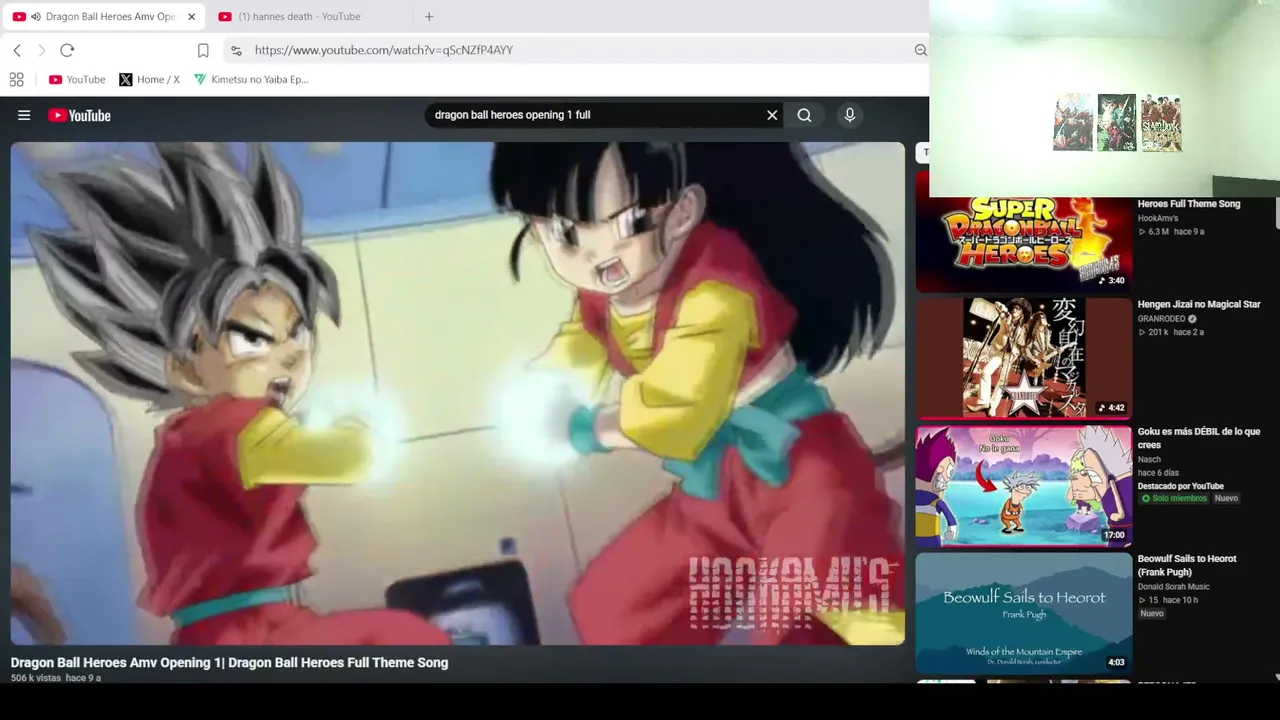Open the Goku cartoon video thumbnail
The image size is (1280, 720).
pos(1024,486)
